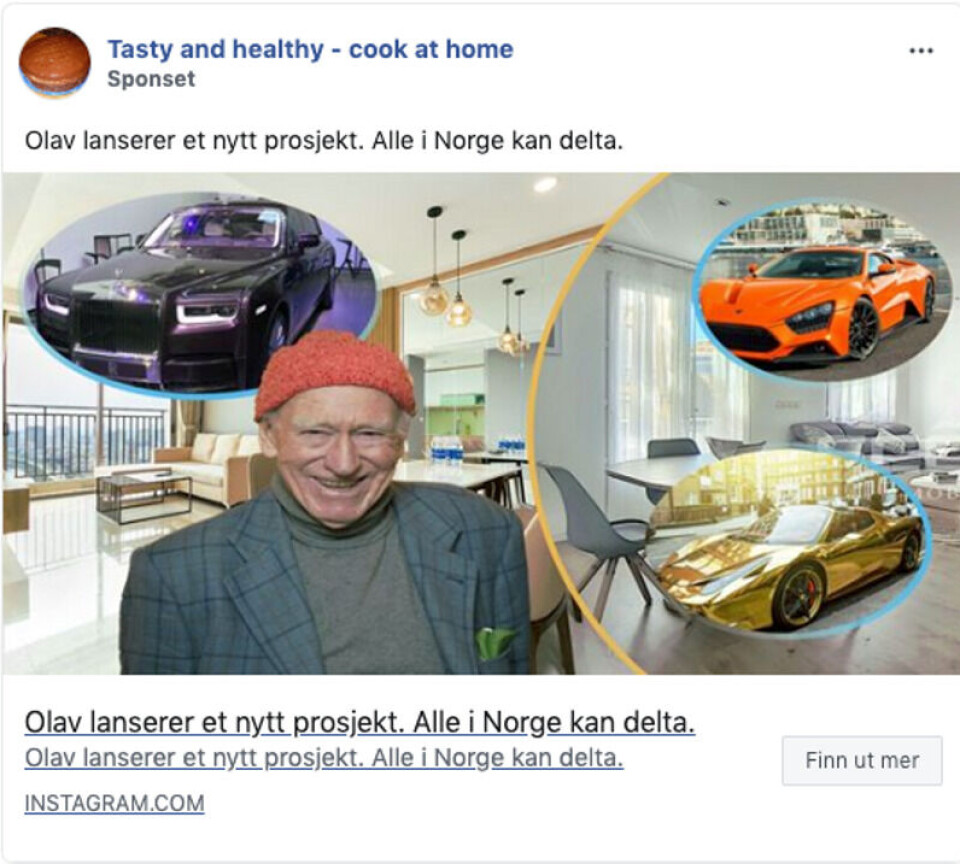Viewport: 960px width, 864px height.
Task: Click the purple Rolls-Royce car bubble
Action: click(200, 295)
